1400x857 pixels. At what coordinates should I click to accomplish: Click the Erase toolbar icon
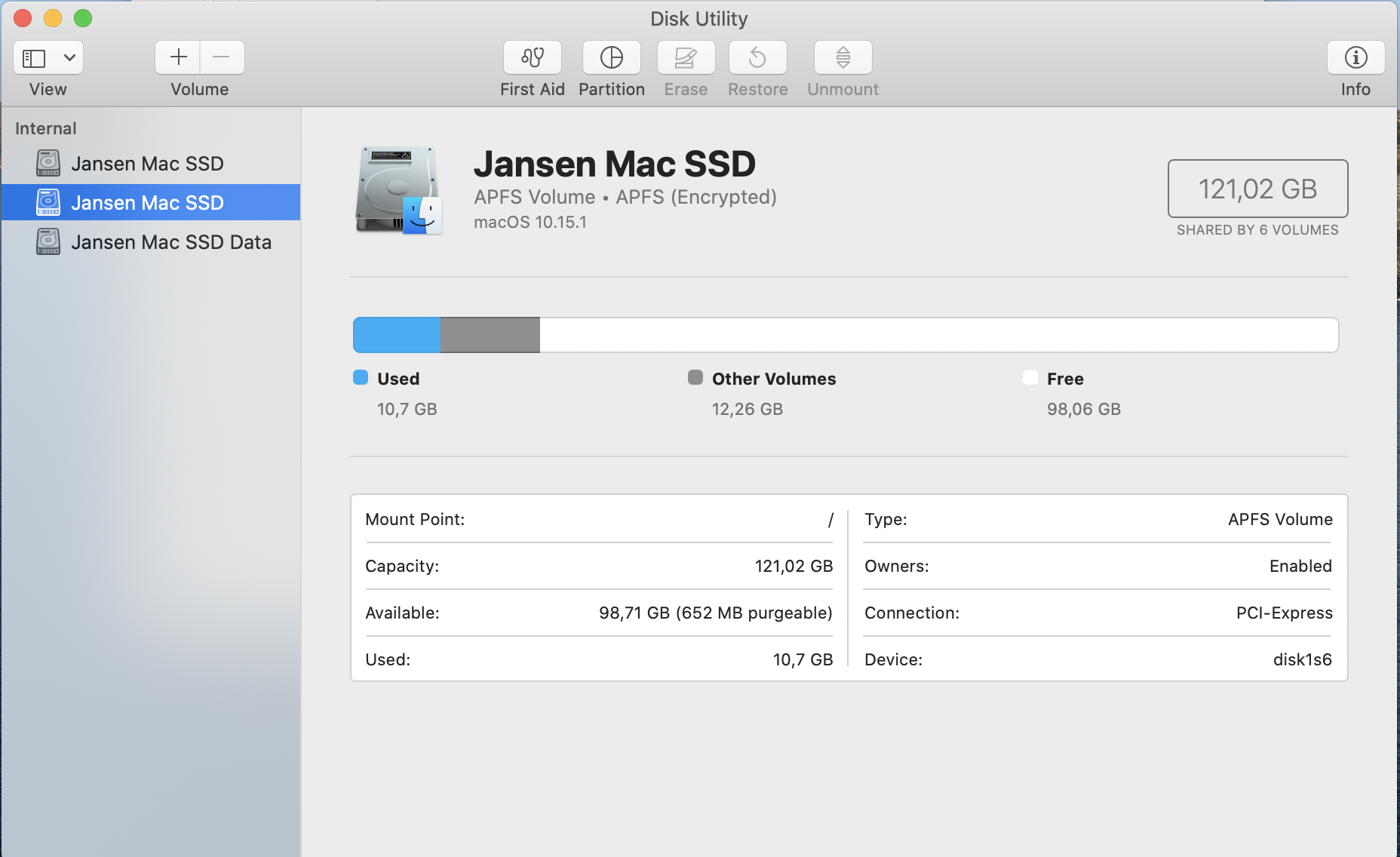point(686,57)
